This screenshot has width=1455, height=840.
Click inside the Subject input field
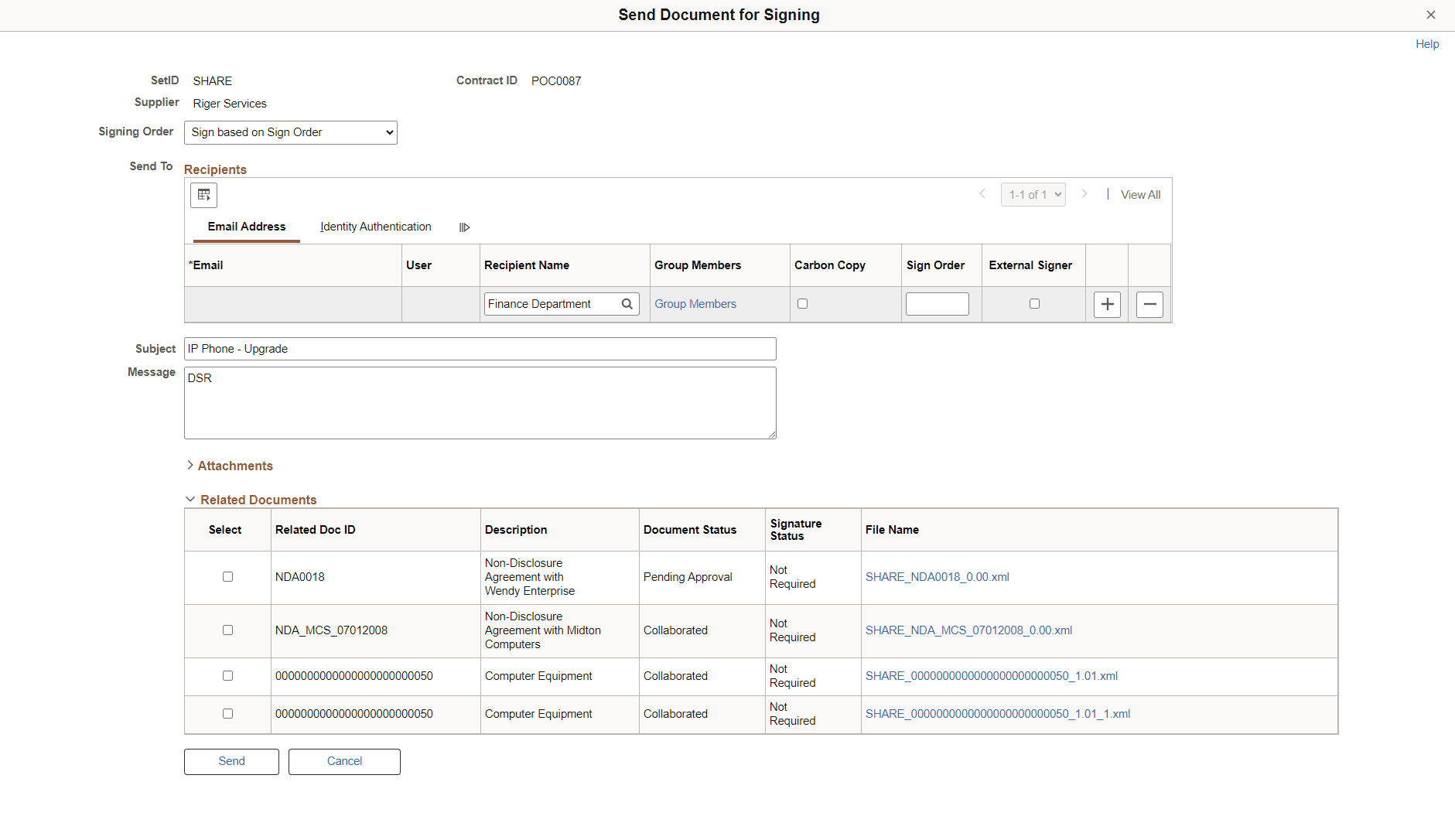[x=480, y=348]
